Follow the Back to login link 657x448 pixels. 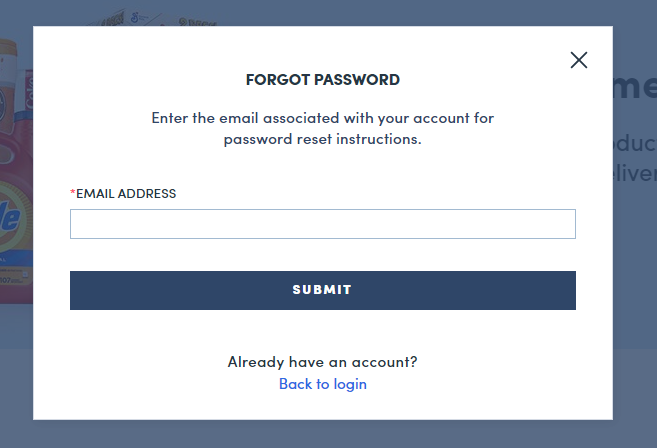click(x=322, y=384)
